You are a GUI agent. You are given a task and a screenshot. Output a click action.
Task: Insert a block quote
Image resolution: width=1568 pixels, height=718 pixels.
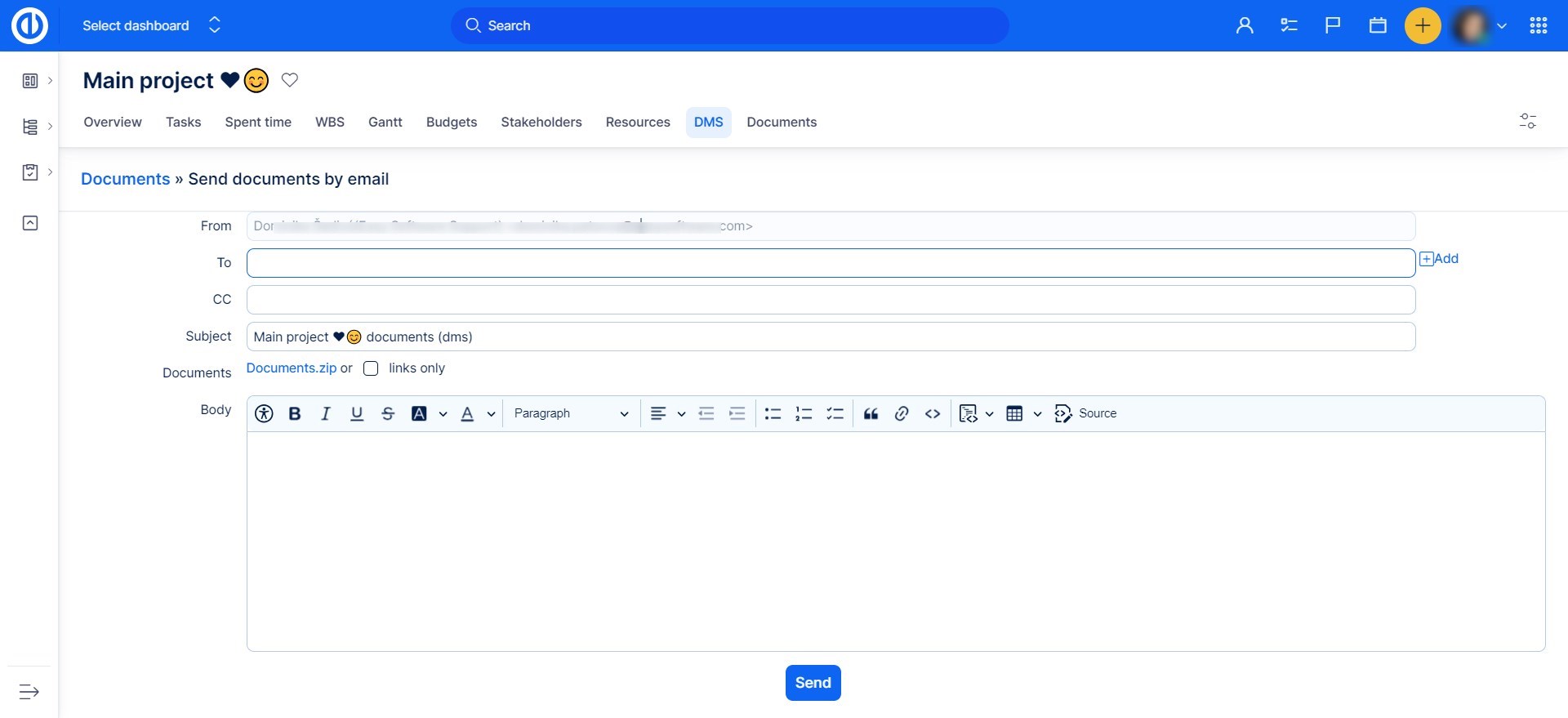[871, 414]
